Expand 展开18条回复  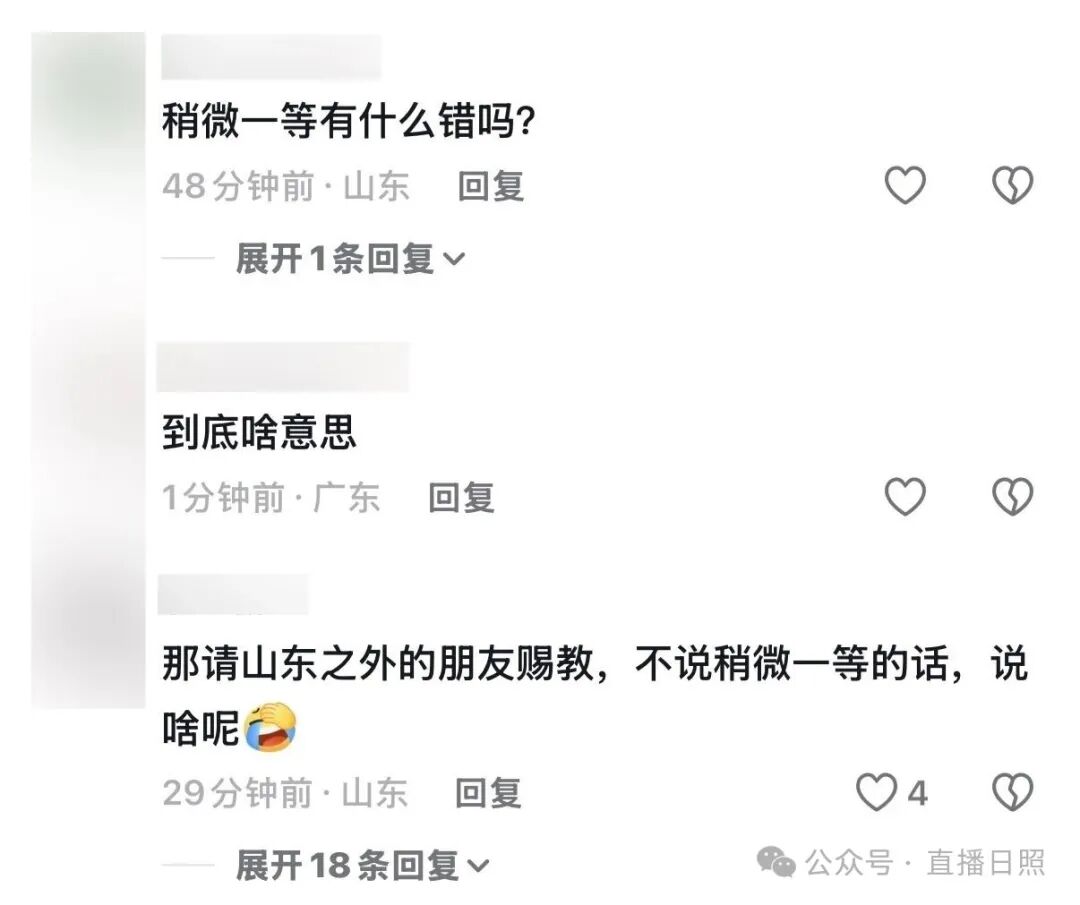pos(362,865)
